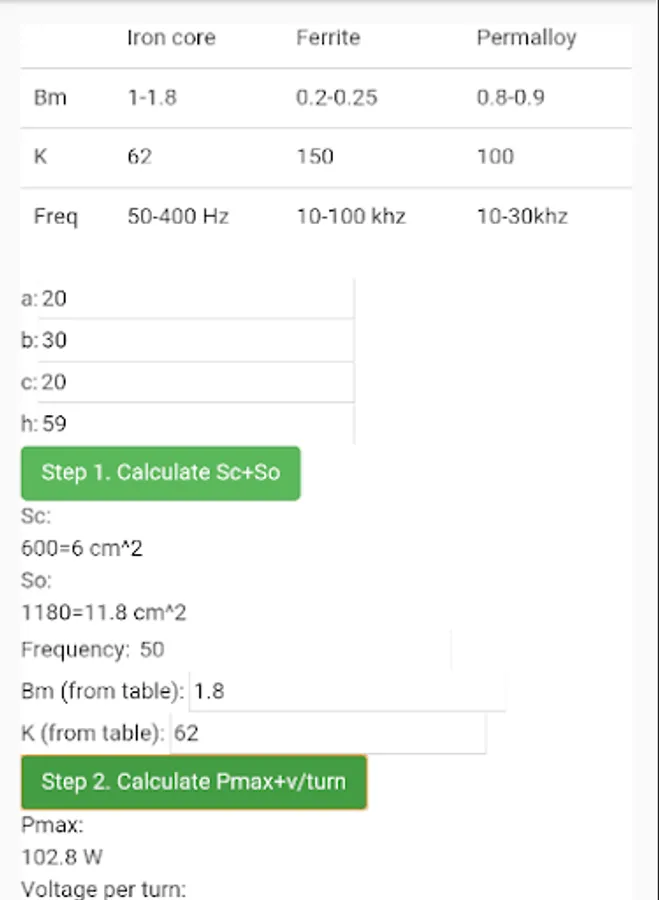Click the Step 1 Calculate Sc+So button
659x900 pixels.
point(161,473)
